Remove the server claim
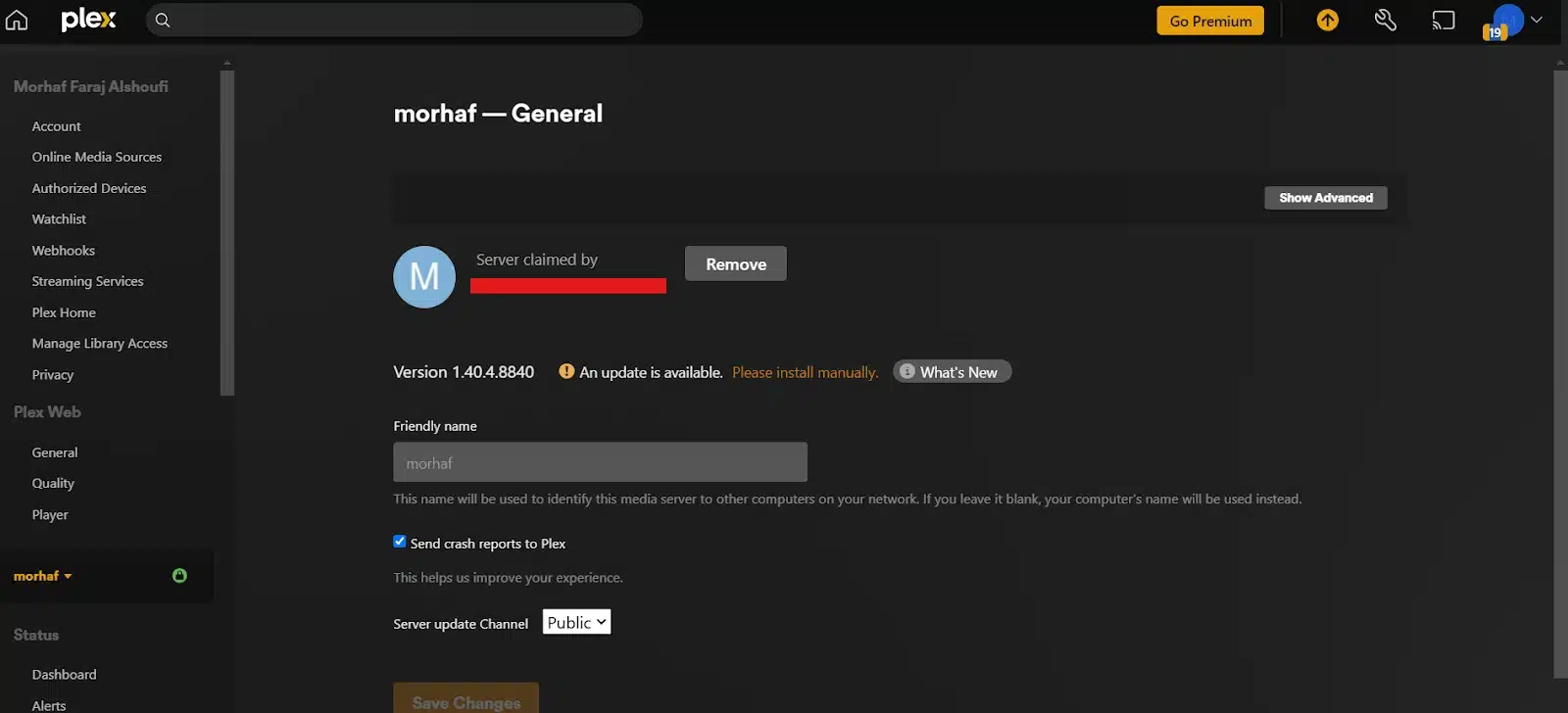 point(736,263)
